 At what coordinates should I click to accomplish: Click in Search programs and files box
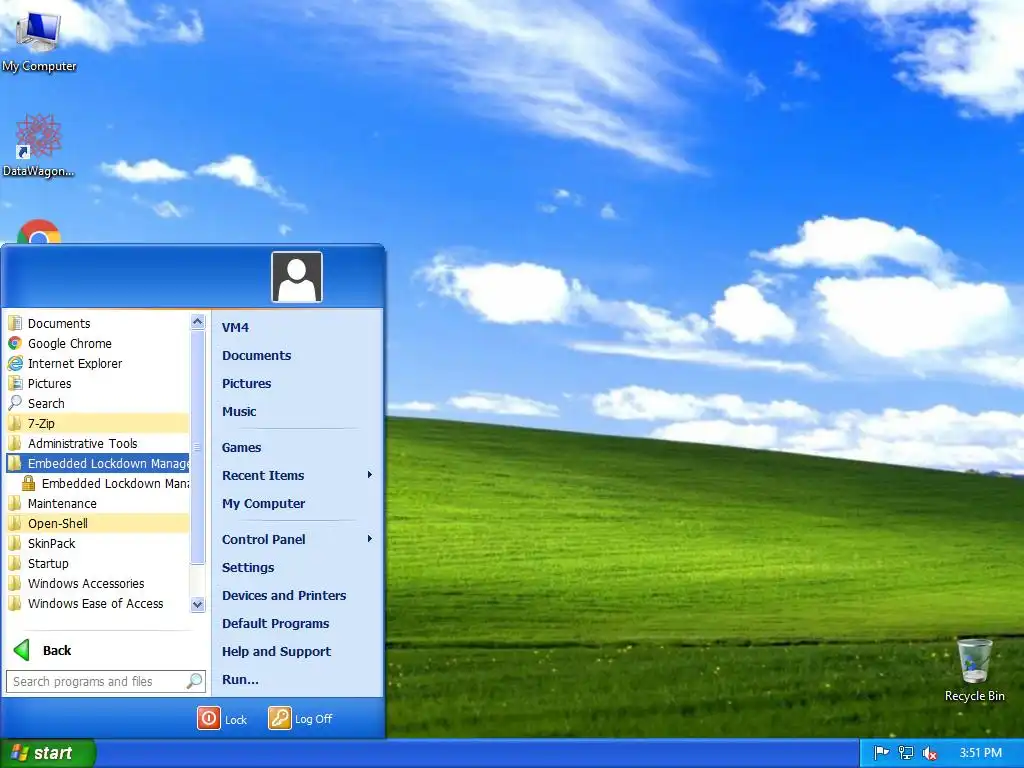(106, 681)
